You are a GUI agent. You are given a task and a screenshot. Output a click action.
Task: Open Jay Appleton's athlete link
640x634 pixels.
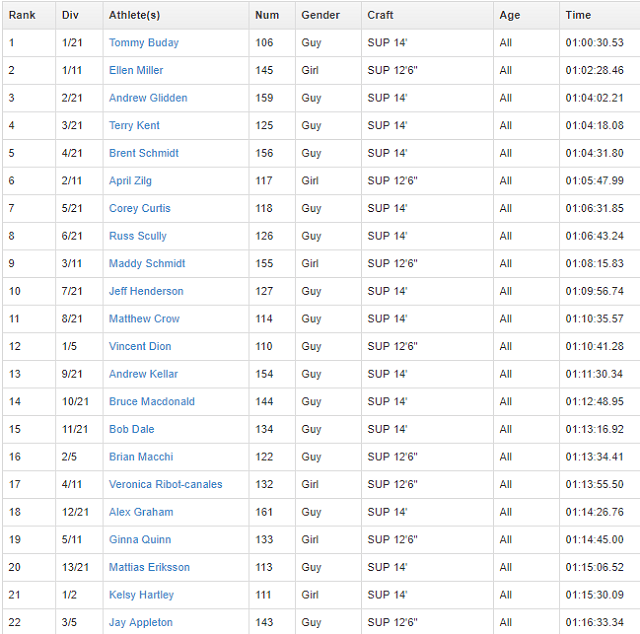pyautogui.click(x=141, y=622)
